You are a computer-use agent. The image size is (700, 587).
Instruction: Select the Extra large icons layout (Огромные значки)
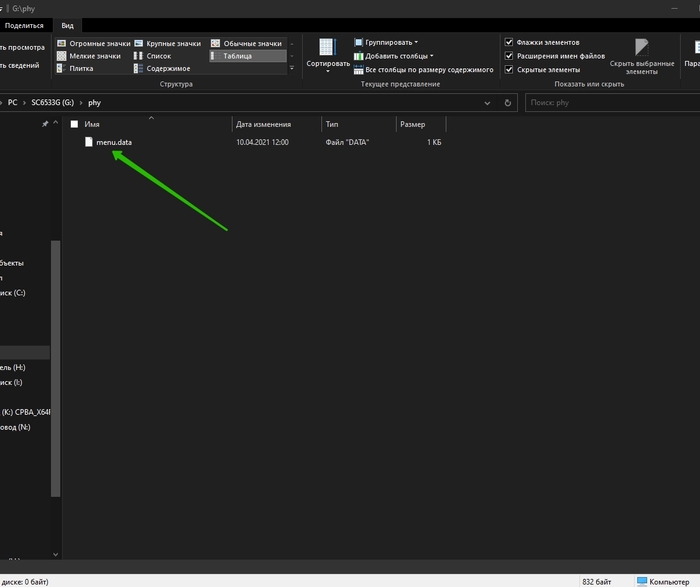93,43
